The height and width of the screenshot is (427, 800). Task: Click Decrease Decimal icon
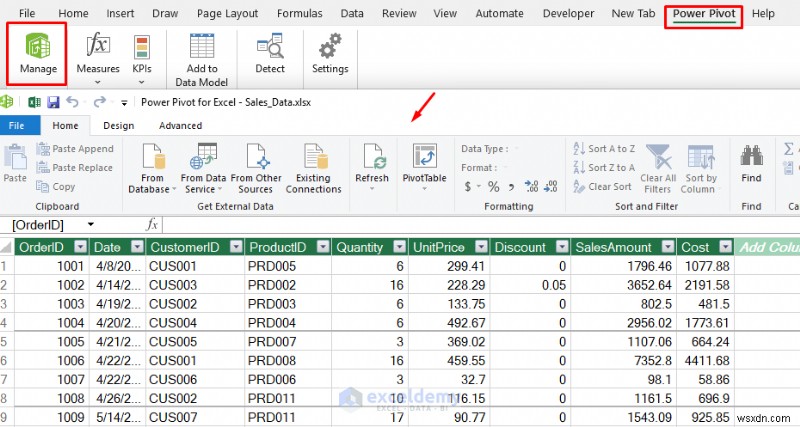pos(551,187)
